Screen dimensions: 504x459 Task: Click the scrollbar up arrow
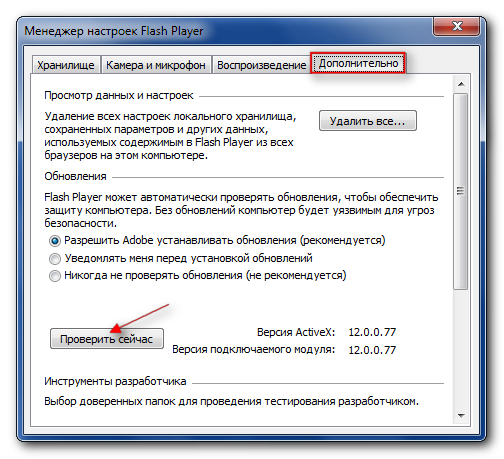[461, 84]
